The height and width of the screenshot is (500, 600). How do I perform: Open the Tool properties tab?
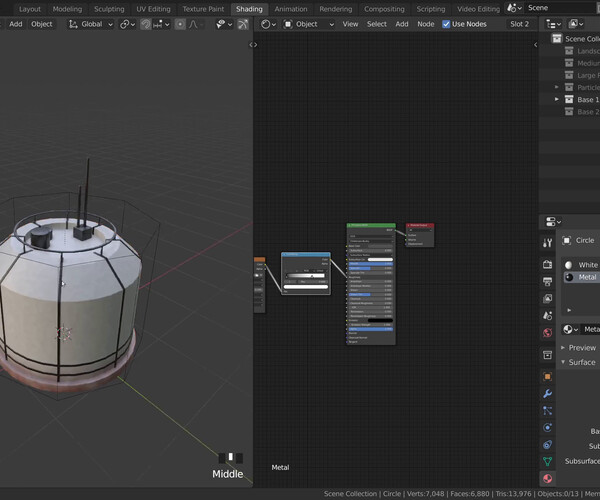548,243
